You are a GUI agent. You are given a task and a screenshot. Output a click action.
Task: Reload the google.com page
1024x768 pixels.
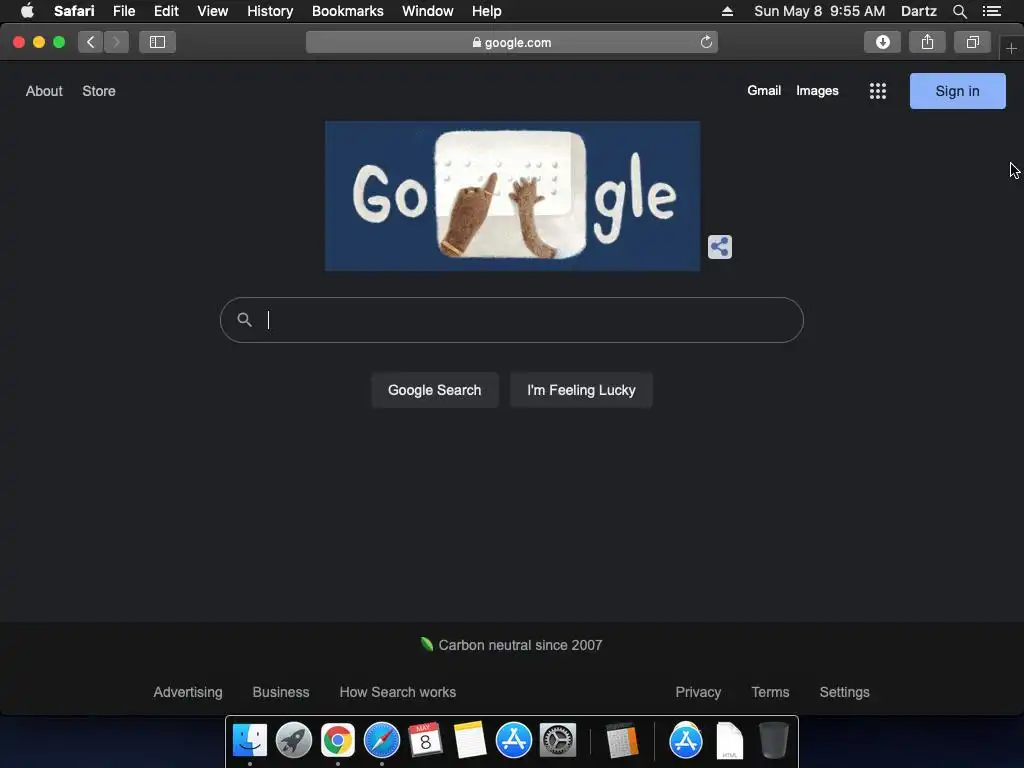point(706,42)
